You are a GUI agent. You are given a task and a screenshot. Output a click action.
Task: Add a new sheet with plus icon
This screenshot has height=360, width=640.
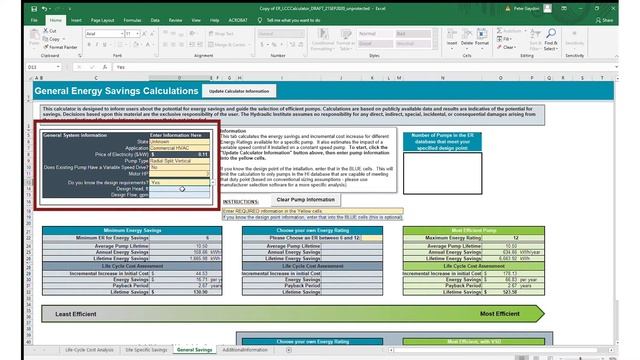[289, 350]
